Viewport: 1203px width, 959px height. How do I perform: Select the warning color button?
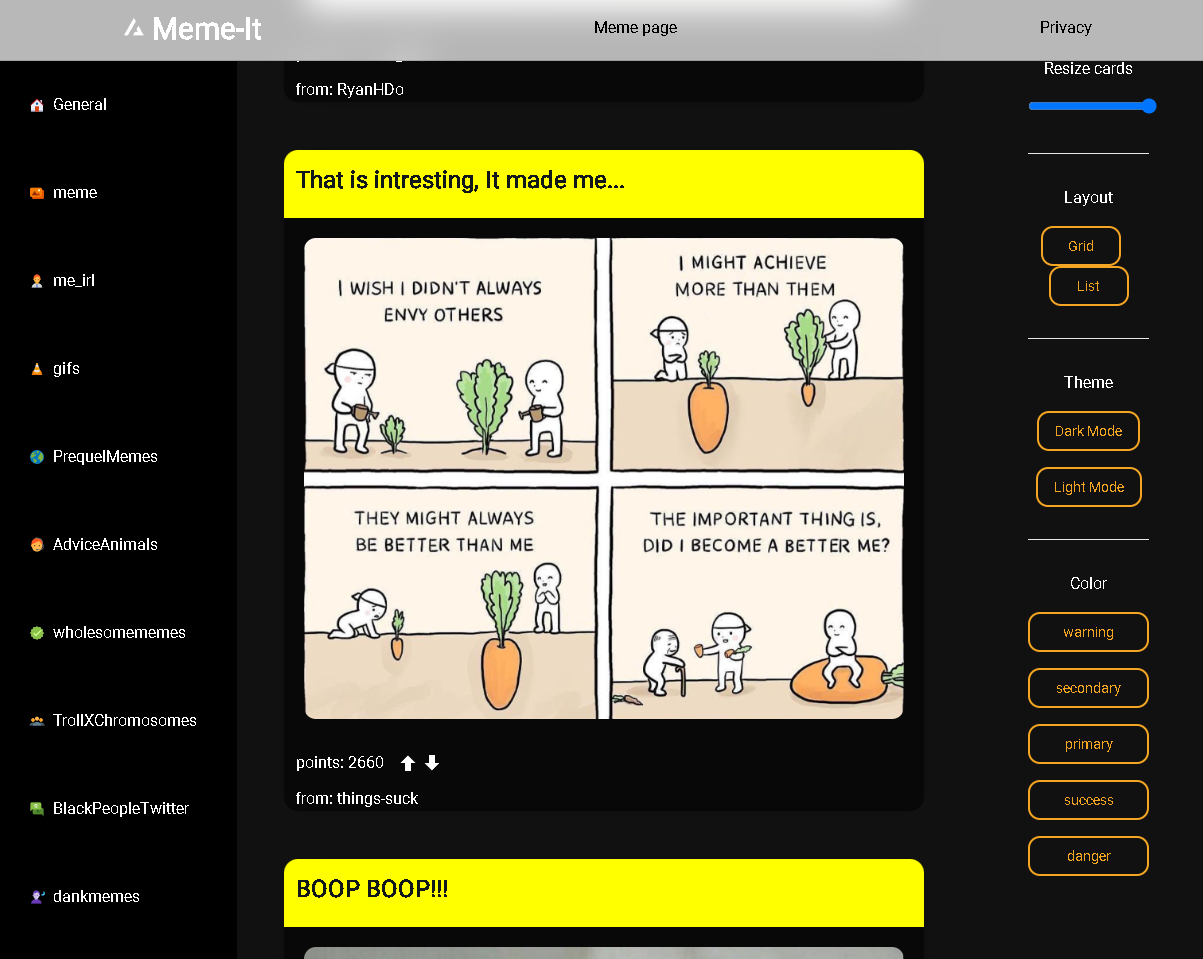1088,632
